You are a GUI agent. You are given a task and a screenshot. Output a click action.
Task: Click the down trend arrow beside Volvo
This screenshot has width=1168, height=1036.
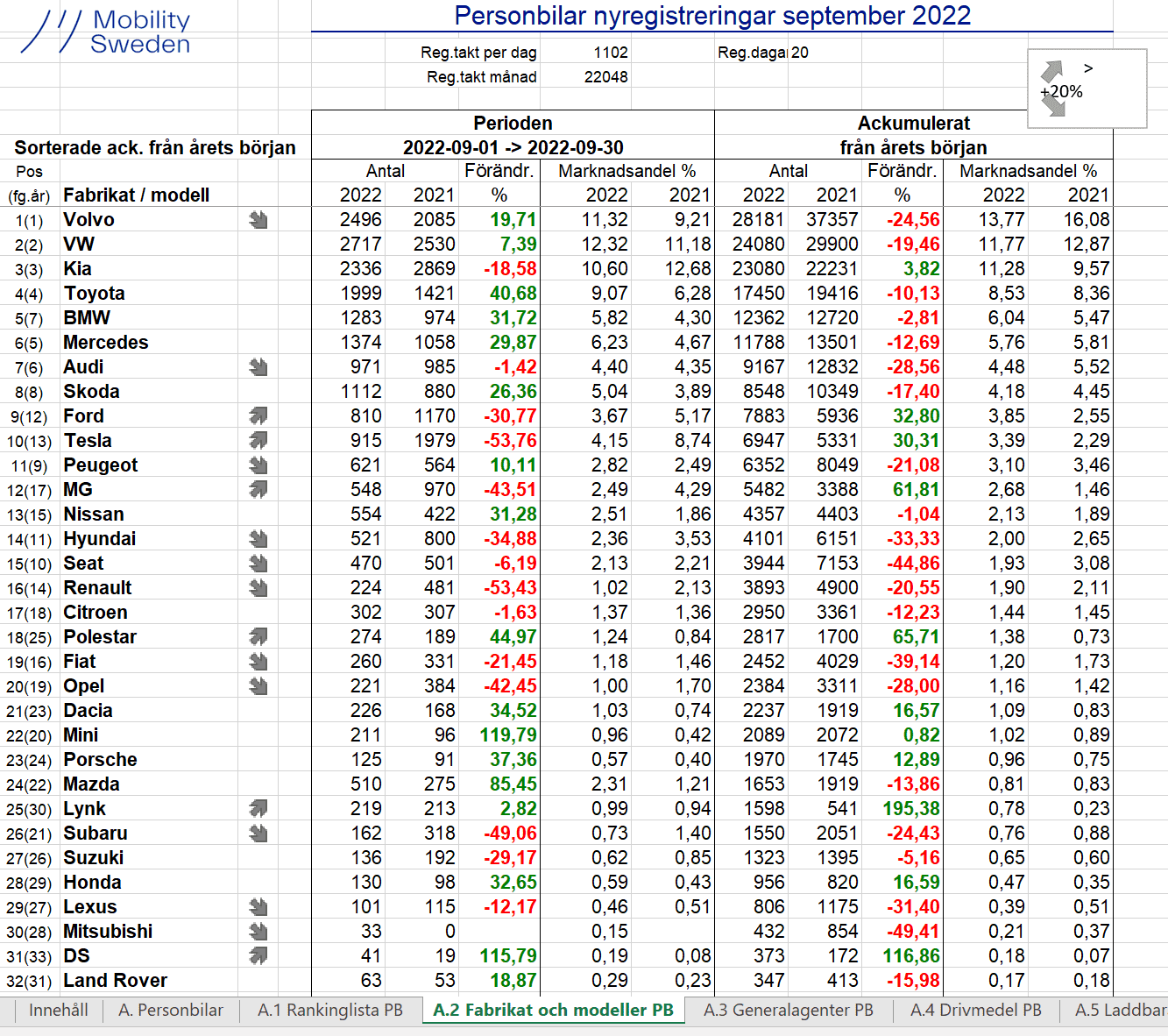click(258, 220)
